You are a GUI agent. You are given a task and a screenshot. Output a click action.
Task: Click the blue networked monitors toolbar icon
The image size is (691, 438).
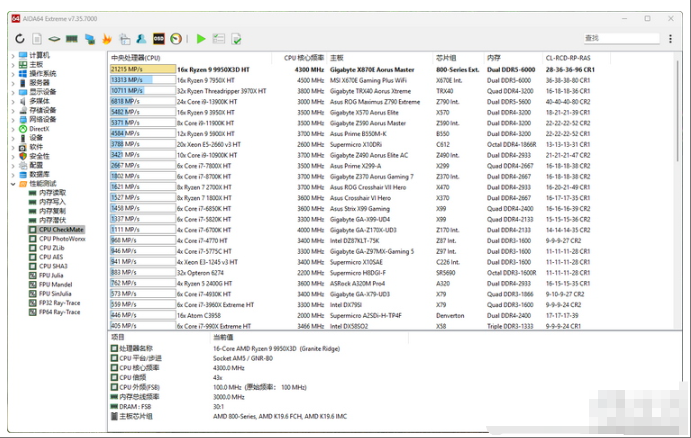tap(90, 39)
